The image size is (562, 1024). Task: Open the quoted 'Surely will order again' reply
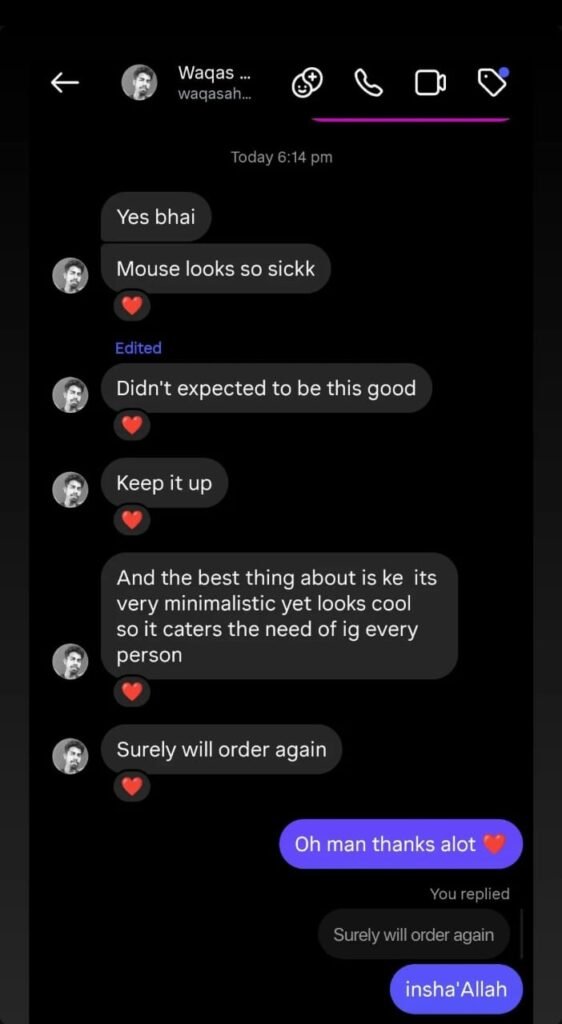point(414,935)
